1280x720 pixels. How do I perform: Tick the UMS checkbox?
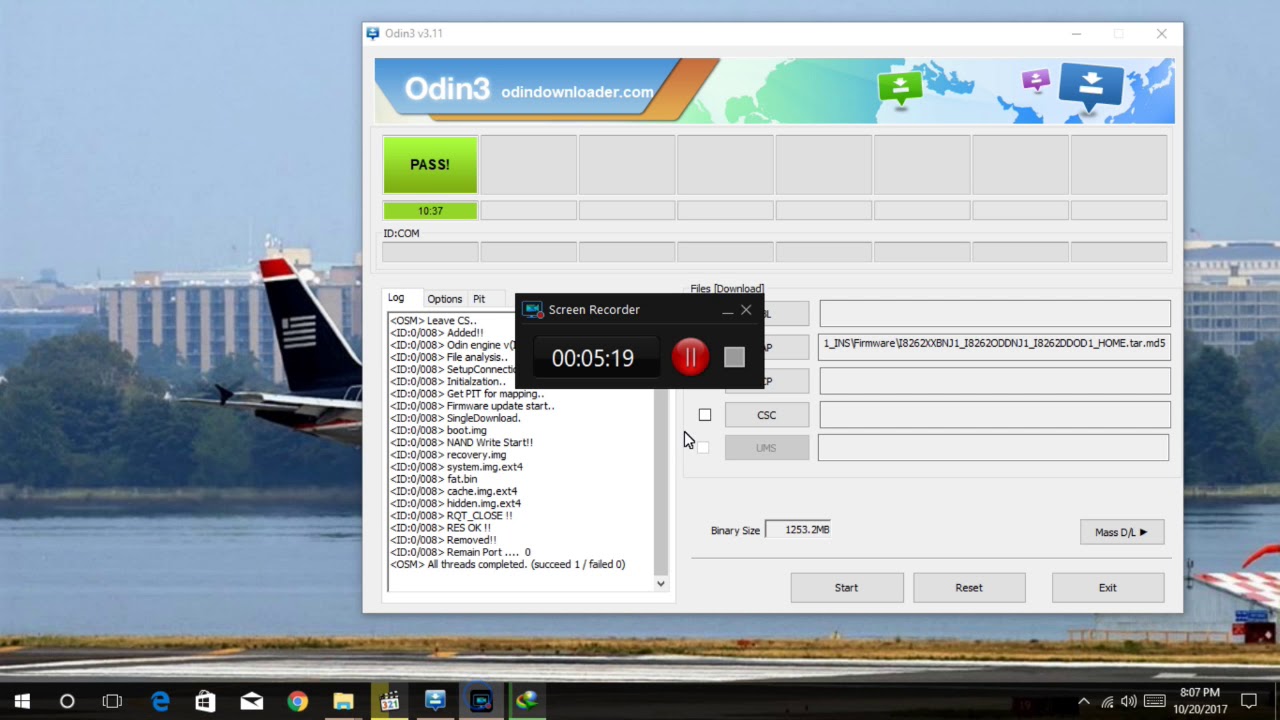click(x=703, y=447)
